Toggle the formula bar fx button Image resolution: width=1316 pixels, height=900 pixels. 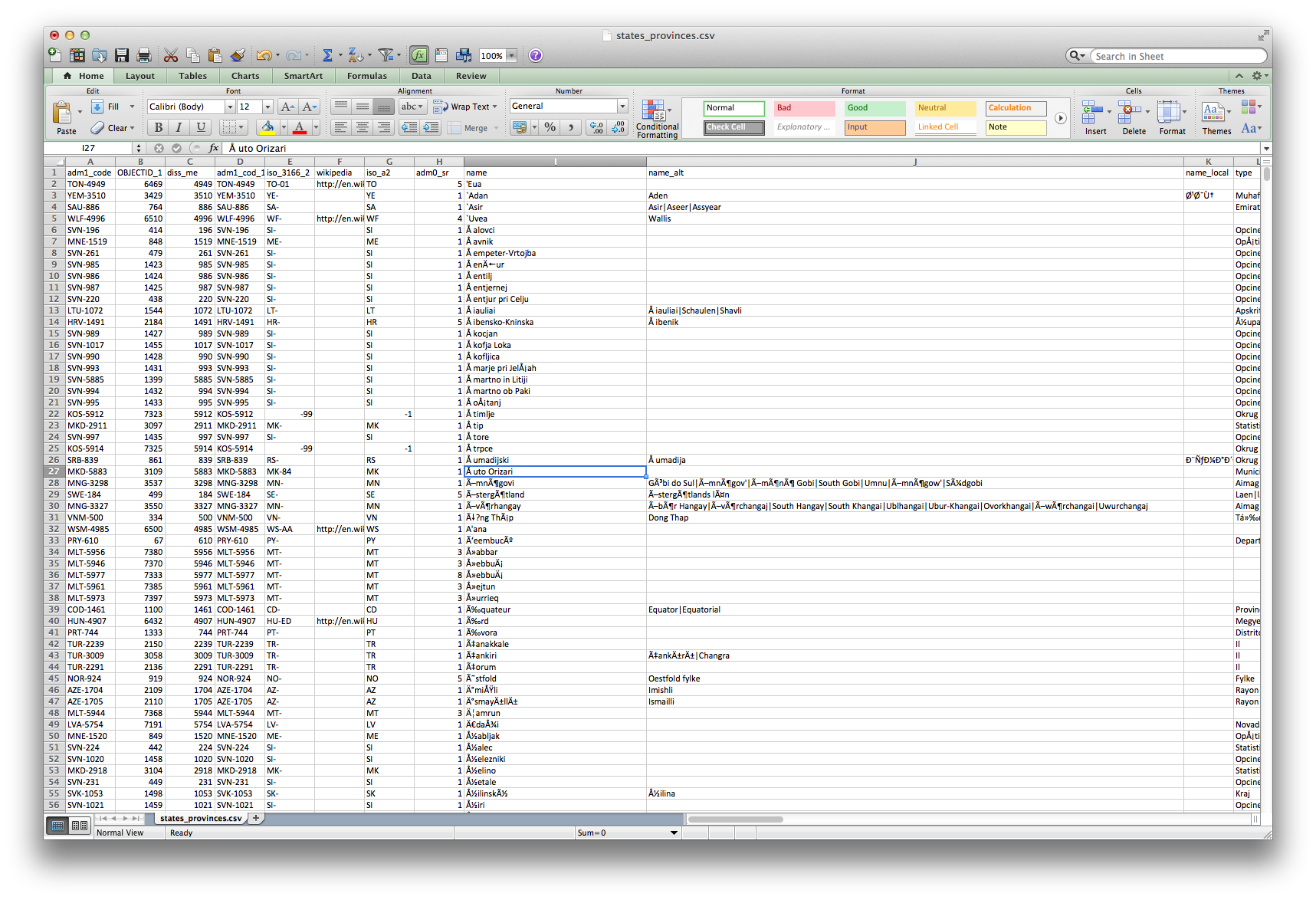[419, 55]
